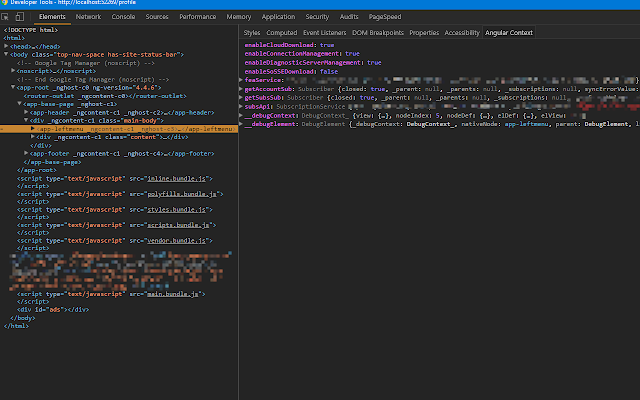This screenshot has width=640, height=400.
Task: Select the Styles sidebar tab
Action: 252,33
